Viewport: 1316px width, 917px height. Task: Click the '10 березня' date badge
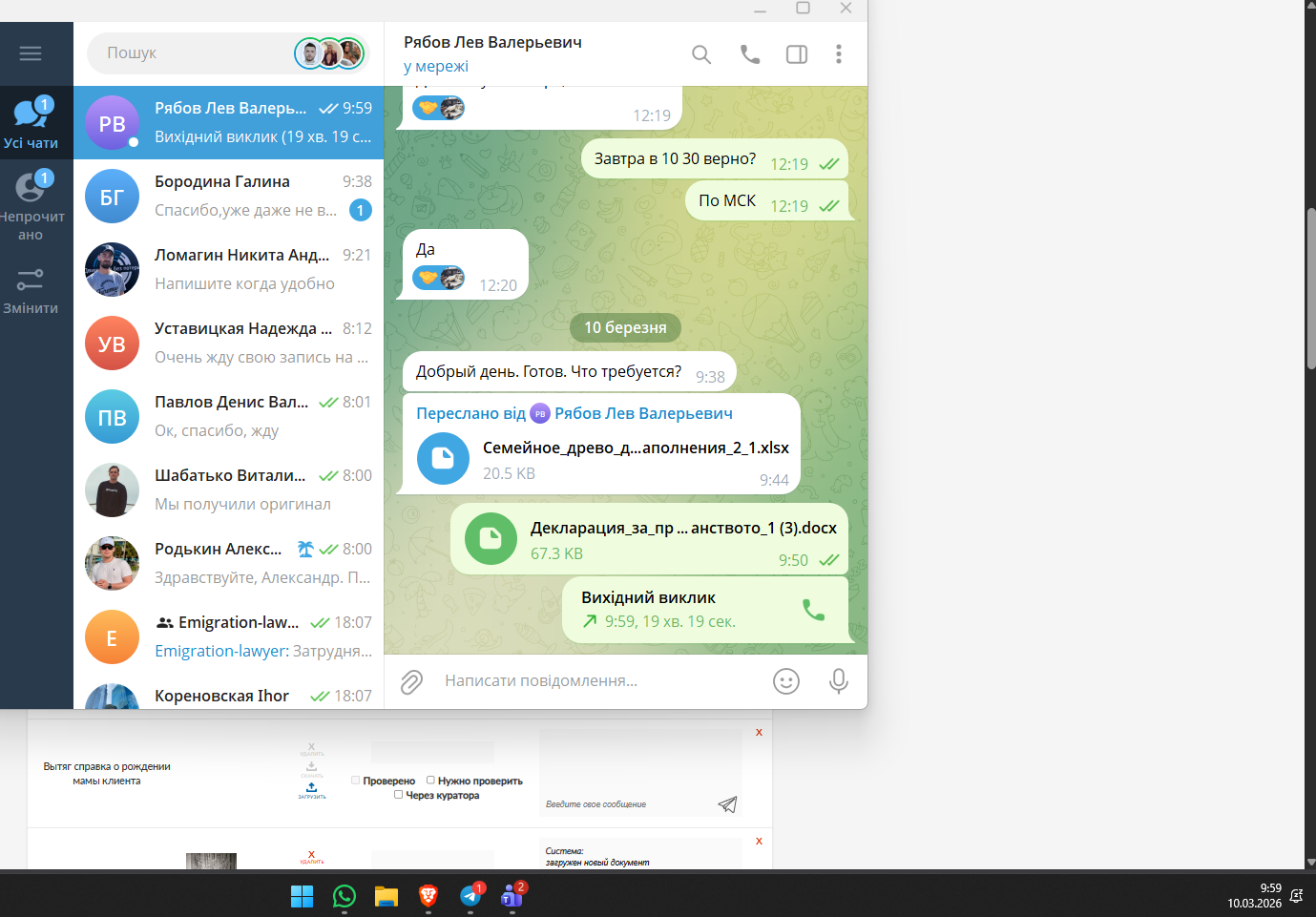coord(625,327)
